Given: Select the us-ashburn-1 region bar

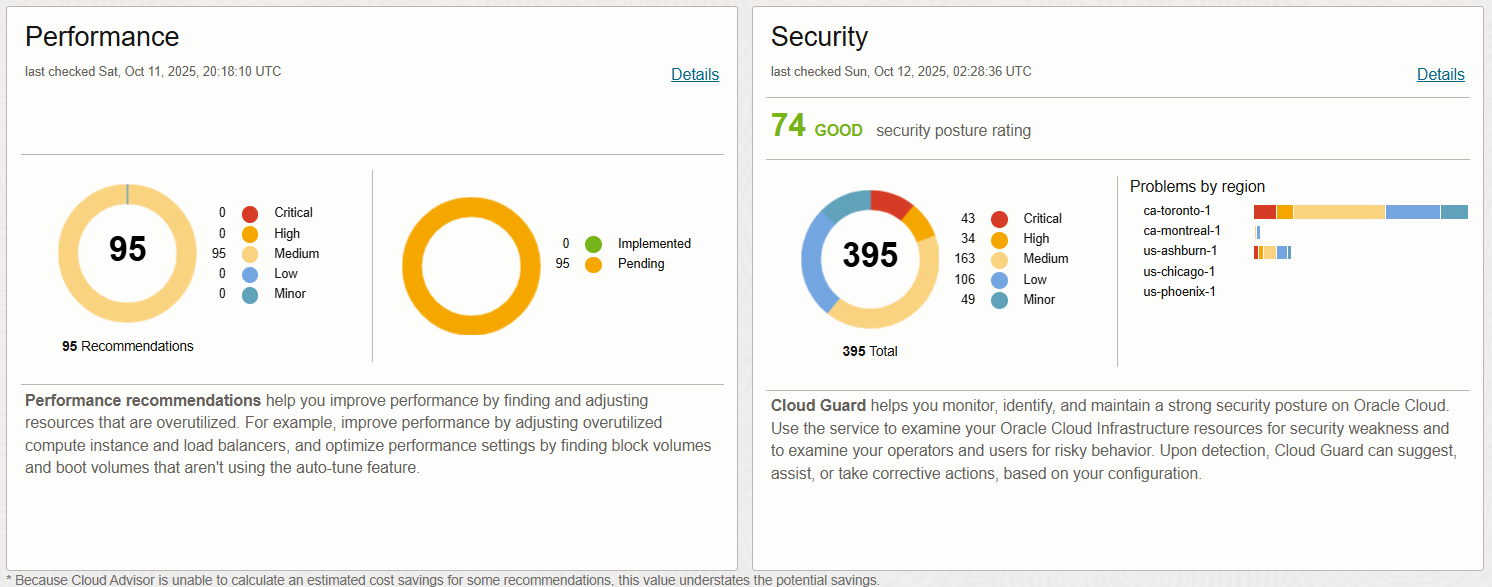Looking at the screenshot, I should point(1272,252).
